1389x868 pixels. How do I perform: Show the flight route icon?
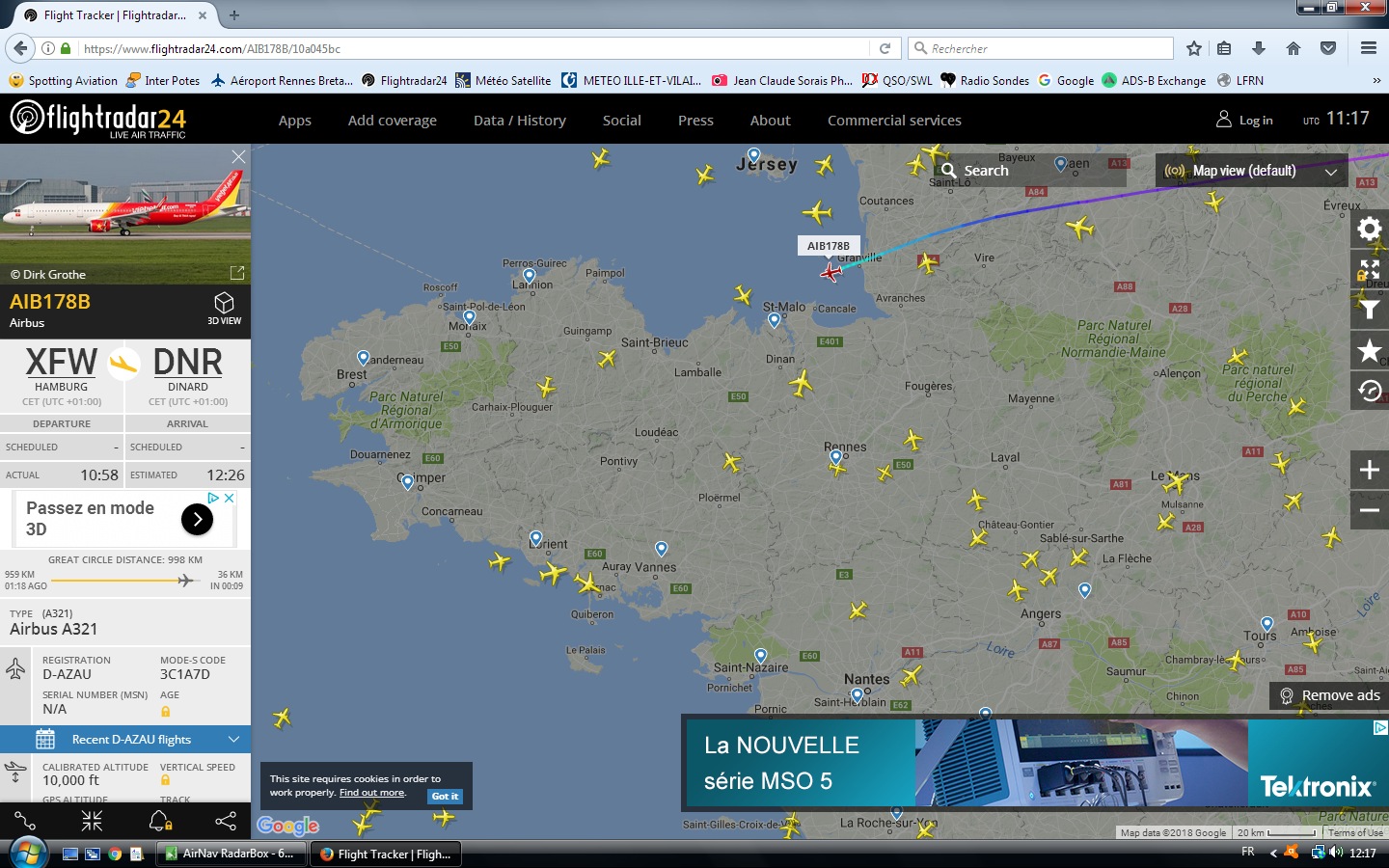[25, 821]
